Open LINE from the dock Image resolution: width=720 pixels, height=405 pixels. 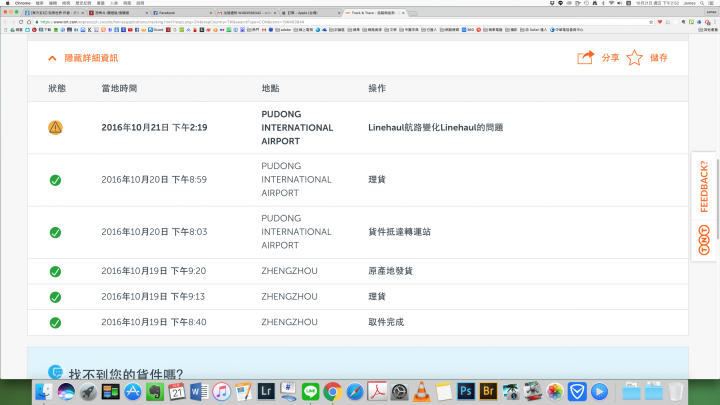tap(310, 392)
